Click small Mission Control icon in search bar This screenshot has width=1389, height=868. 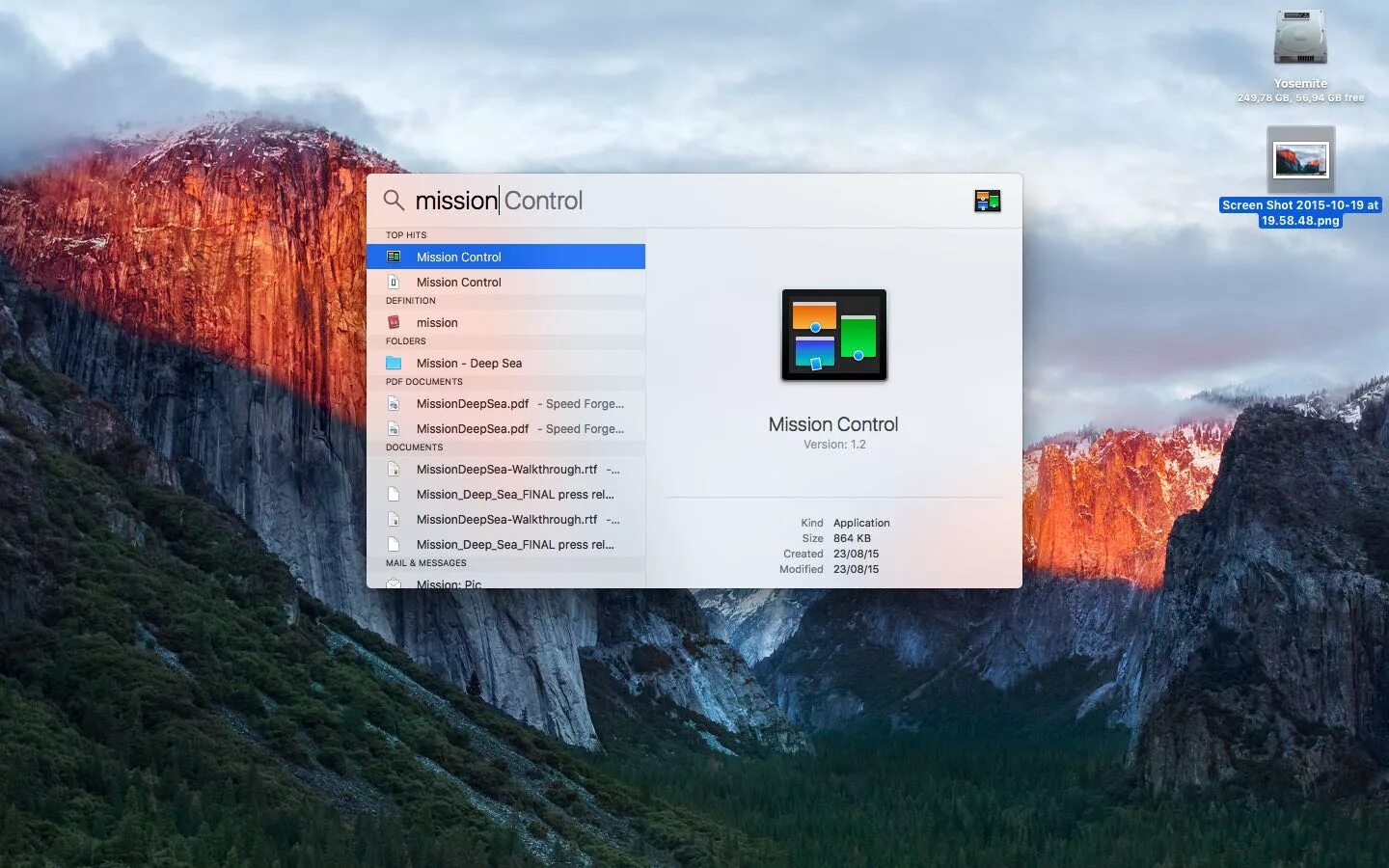pyautogui.click(x=987, y=201)
